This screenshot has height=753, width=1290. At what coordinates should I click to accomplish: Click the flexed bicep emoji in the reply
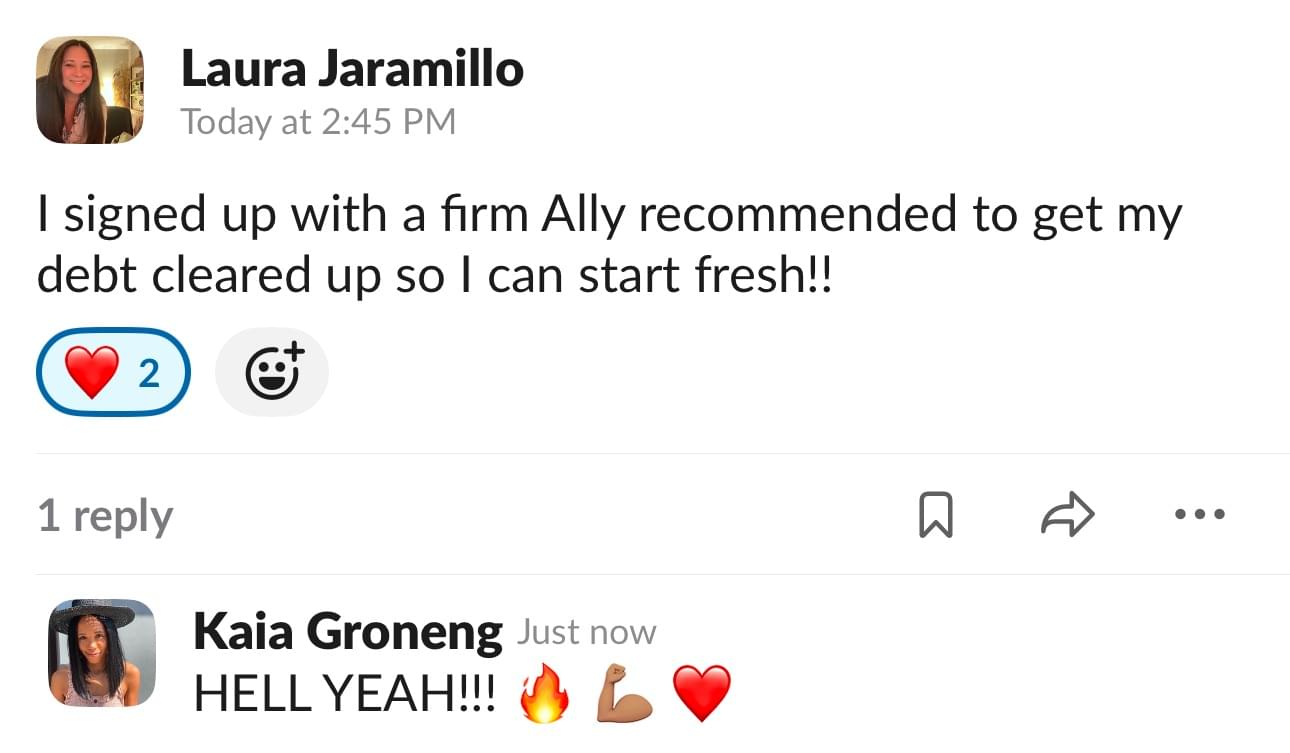(x=624, y=693)
